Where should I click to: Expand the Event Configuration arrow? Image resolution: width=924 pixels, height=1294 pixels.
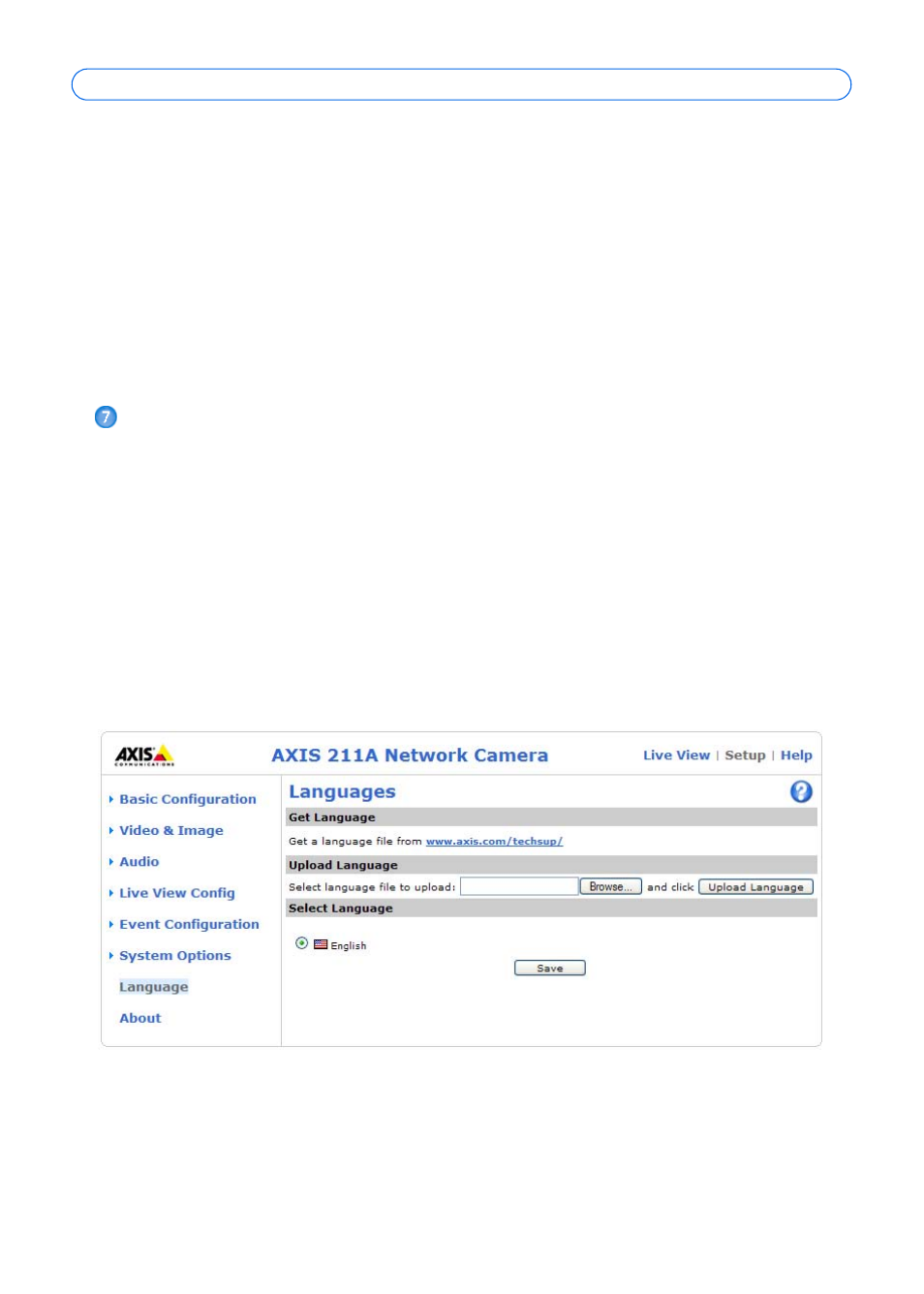pos(111,924)
